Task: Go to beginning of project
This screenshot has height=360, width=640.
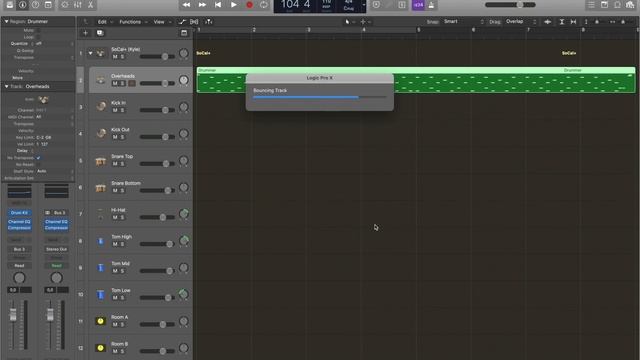Action: (x=218, y=4)
